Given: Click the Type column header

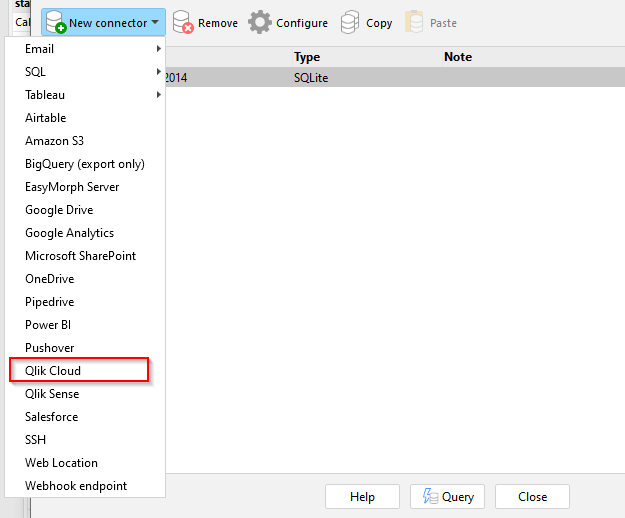Looking at the screenshot, I should click(367, 57).
